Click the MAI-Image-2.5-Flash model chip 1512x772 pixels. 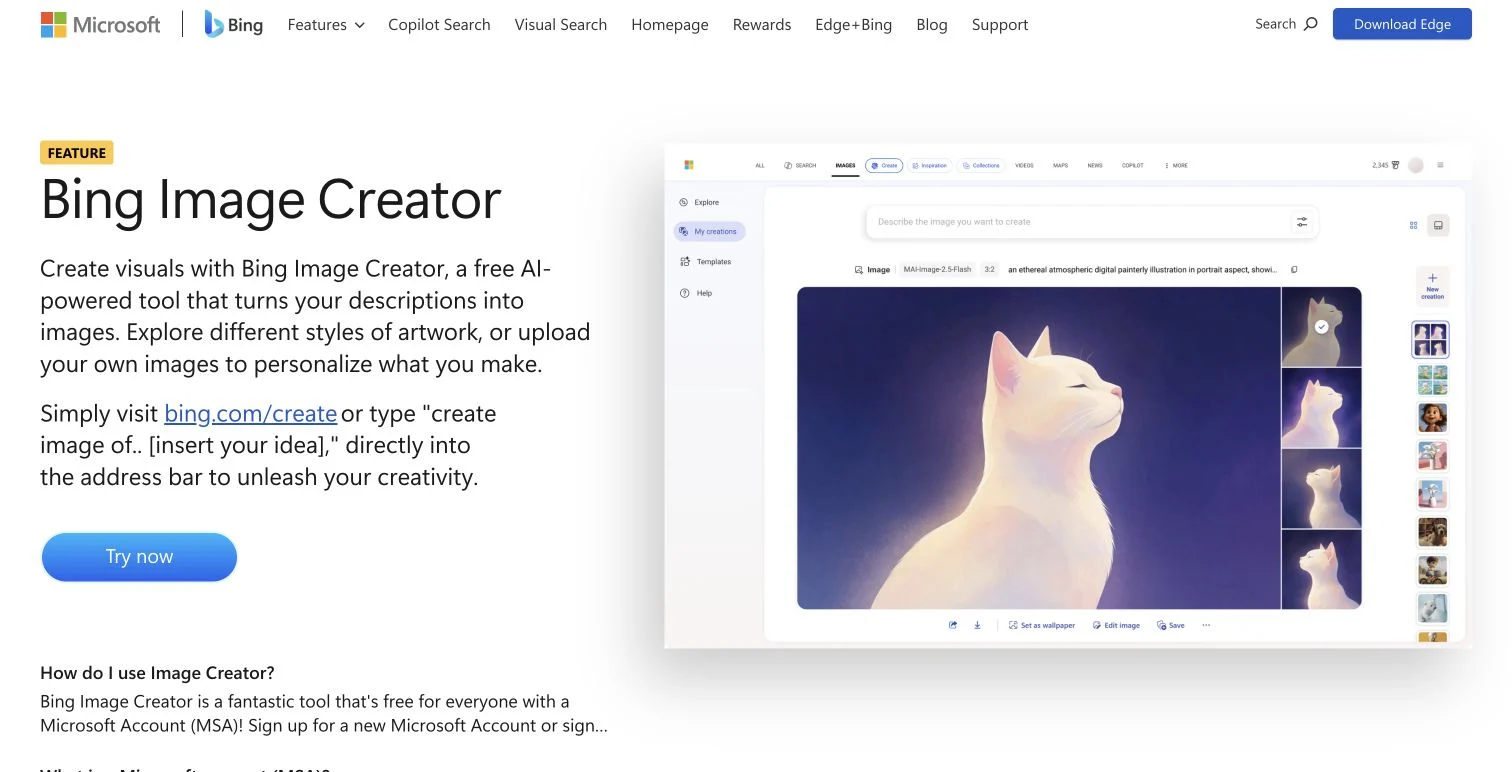pyautogui.click(x=936, y=269)
